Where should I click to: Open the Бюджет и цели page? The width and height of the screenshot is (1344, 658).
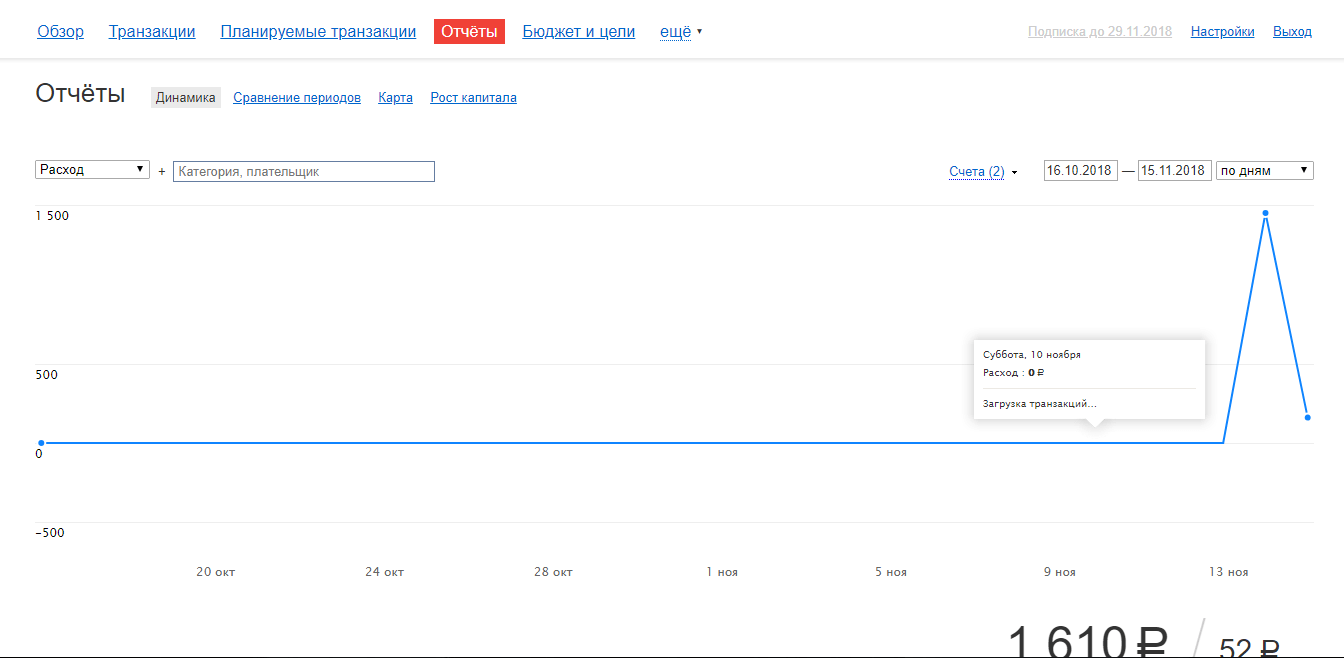(578, 31)
